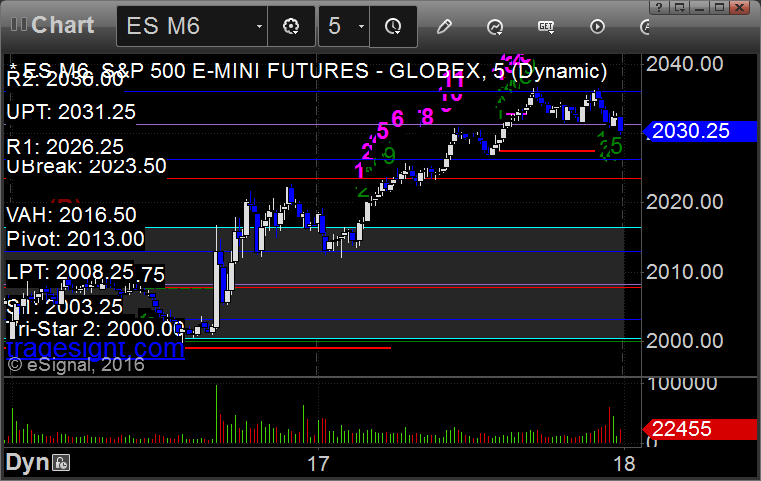Open the time template clock icon

[x=393, y=26]
